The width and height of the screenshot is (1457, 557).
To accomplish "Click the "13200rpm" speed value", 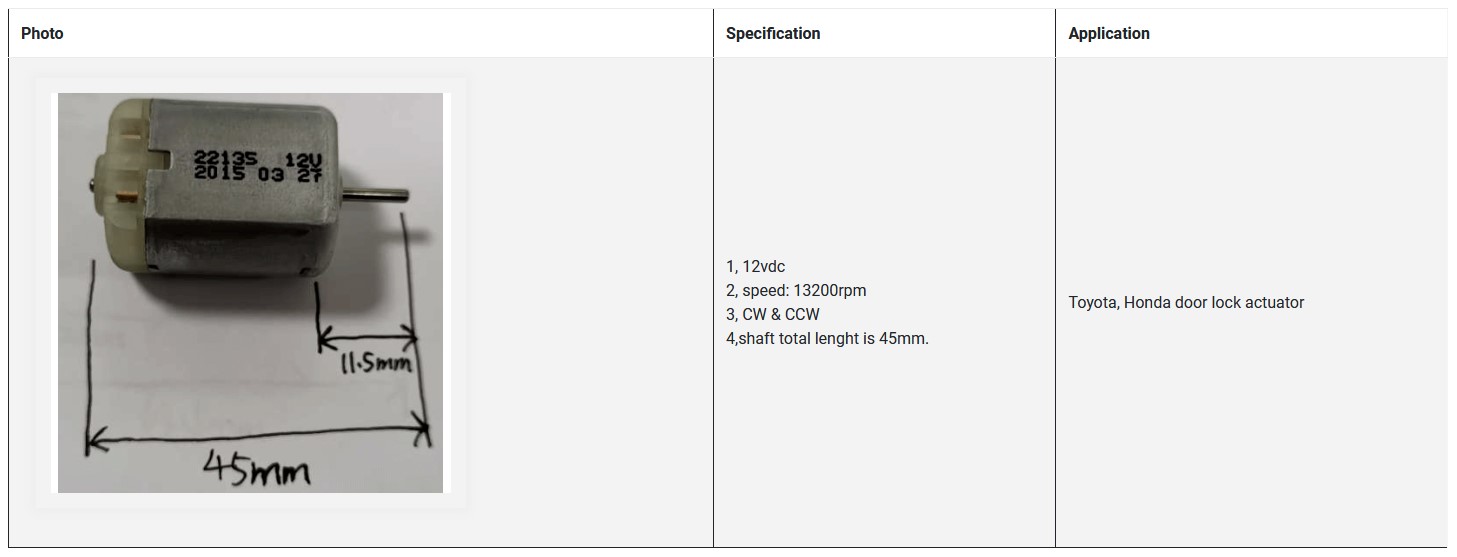I will [x=830, y=291].
